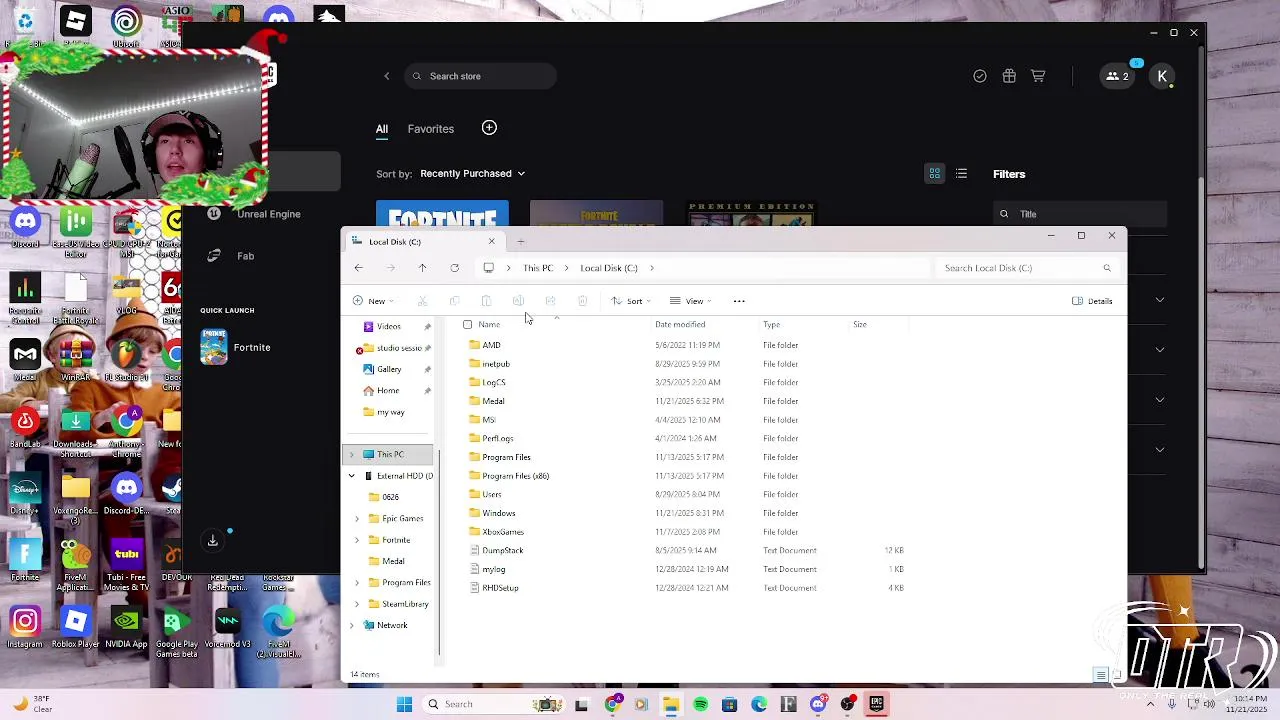Image resolution: width=1280 pixels, height=720 pixels.
Task: Switch to details list view icon in status bar
Action: point(1100,675)
